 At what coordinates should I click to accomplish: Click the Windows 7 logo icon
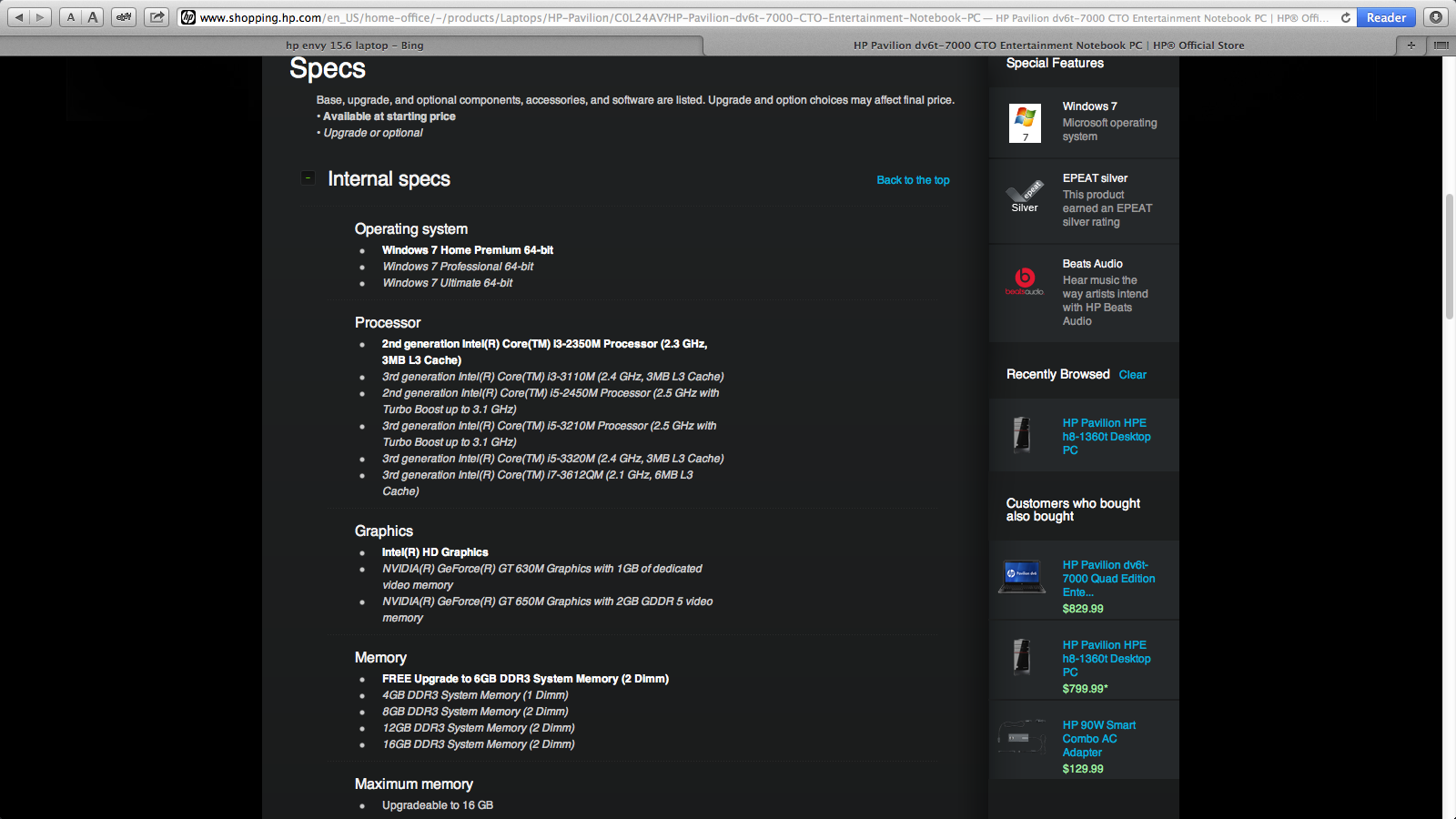(1025, 123)
